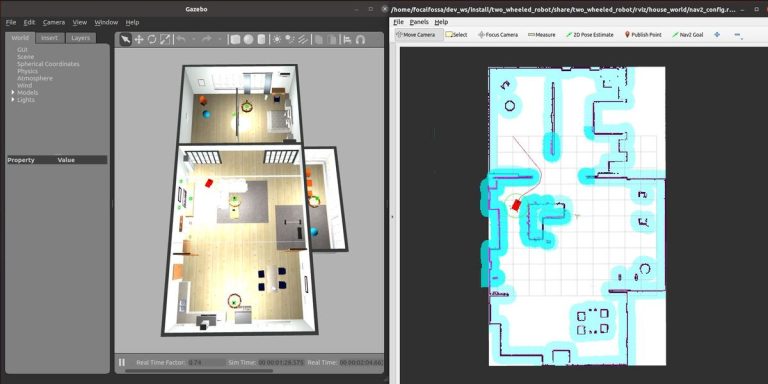Viewport: 768px width, 384px height.
Task: Insert a cylinder shape in Gazebo
Action: click(x=262, y=40)
